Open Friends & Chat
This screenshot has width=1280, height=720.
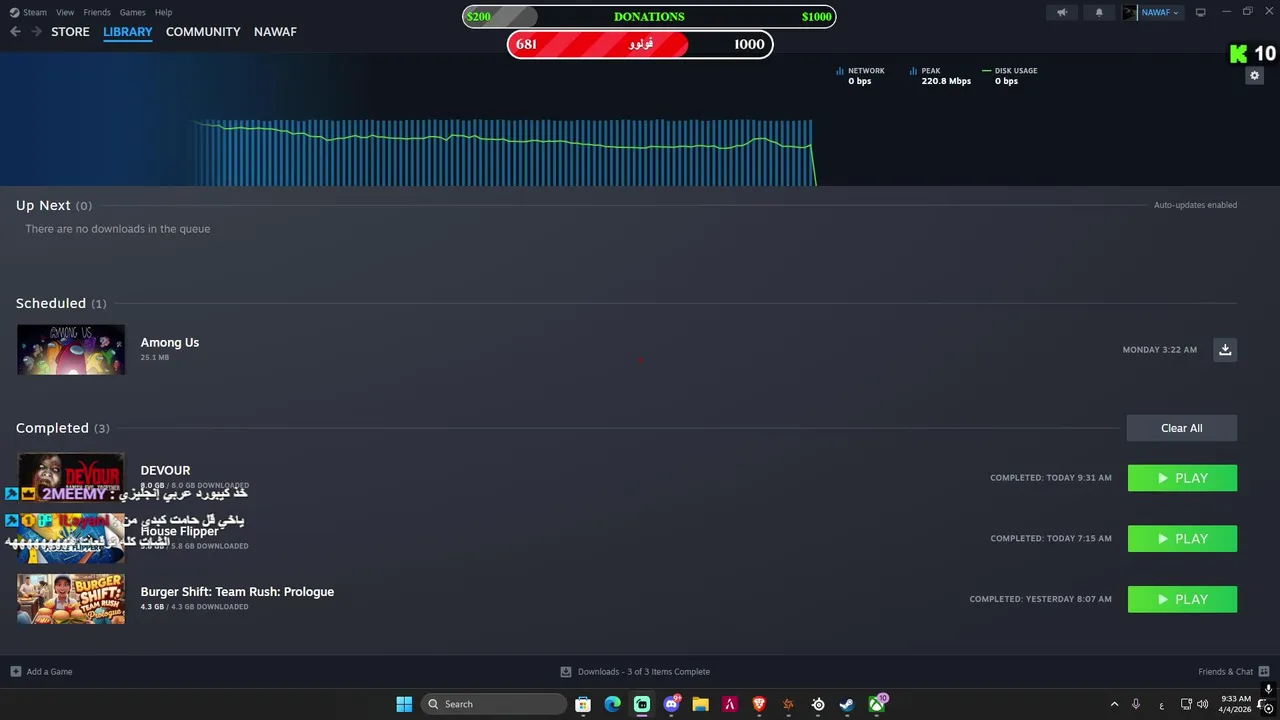point(1233,672)
